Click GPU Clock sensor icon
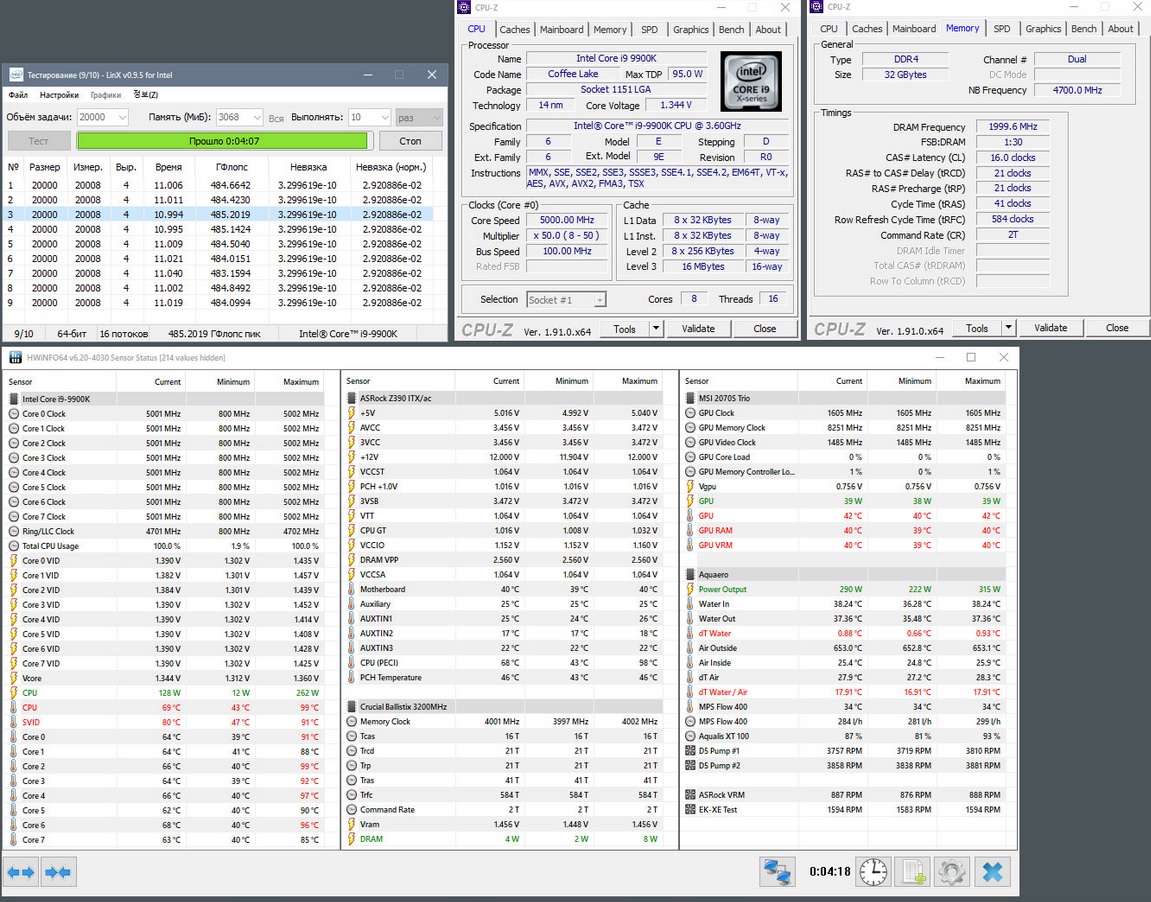 click(690, 413)
